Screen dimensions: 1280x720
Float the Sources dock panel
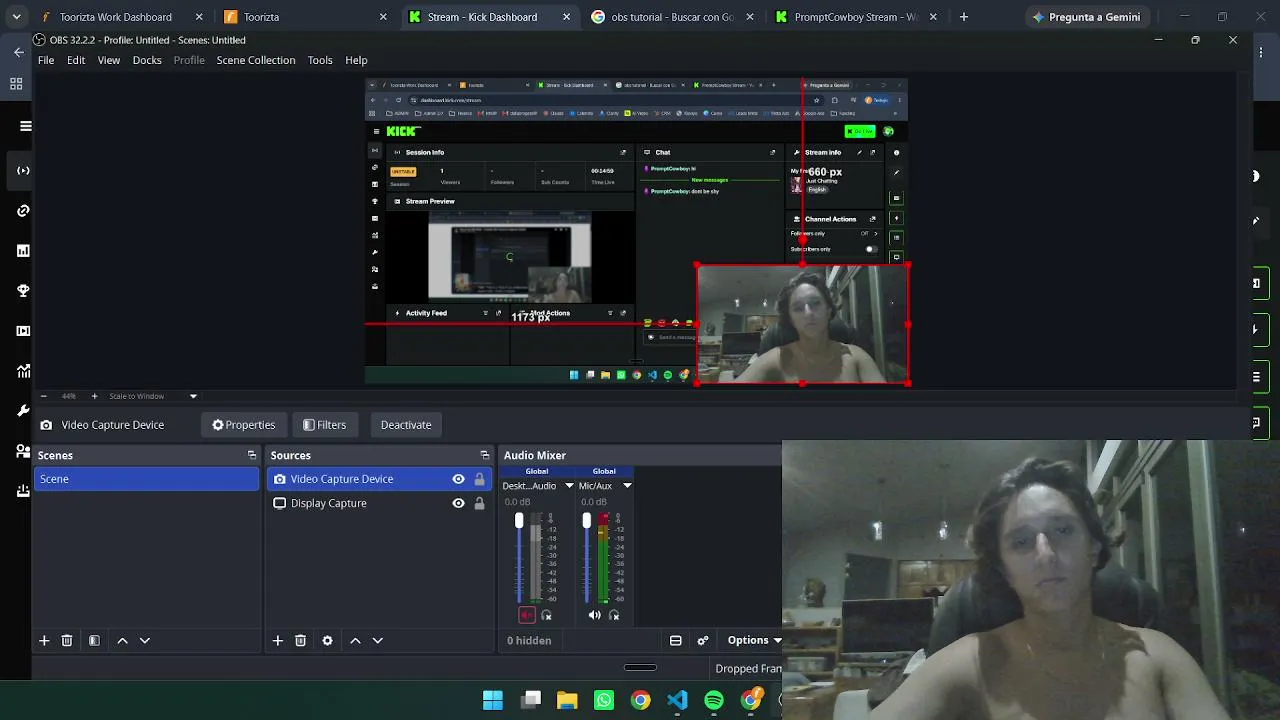(485, 455)
